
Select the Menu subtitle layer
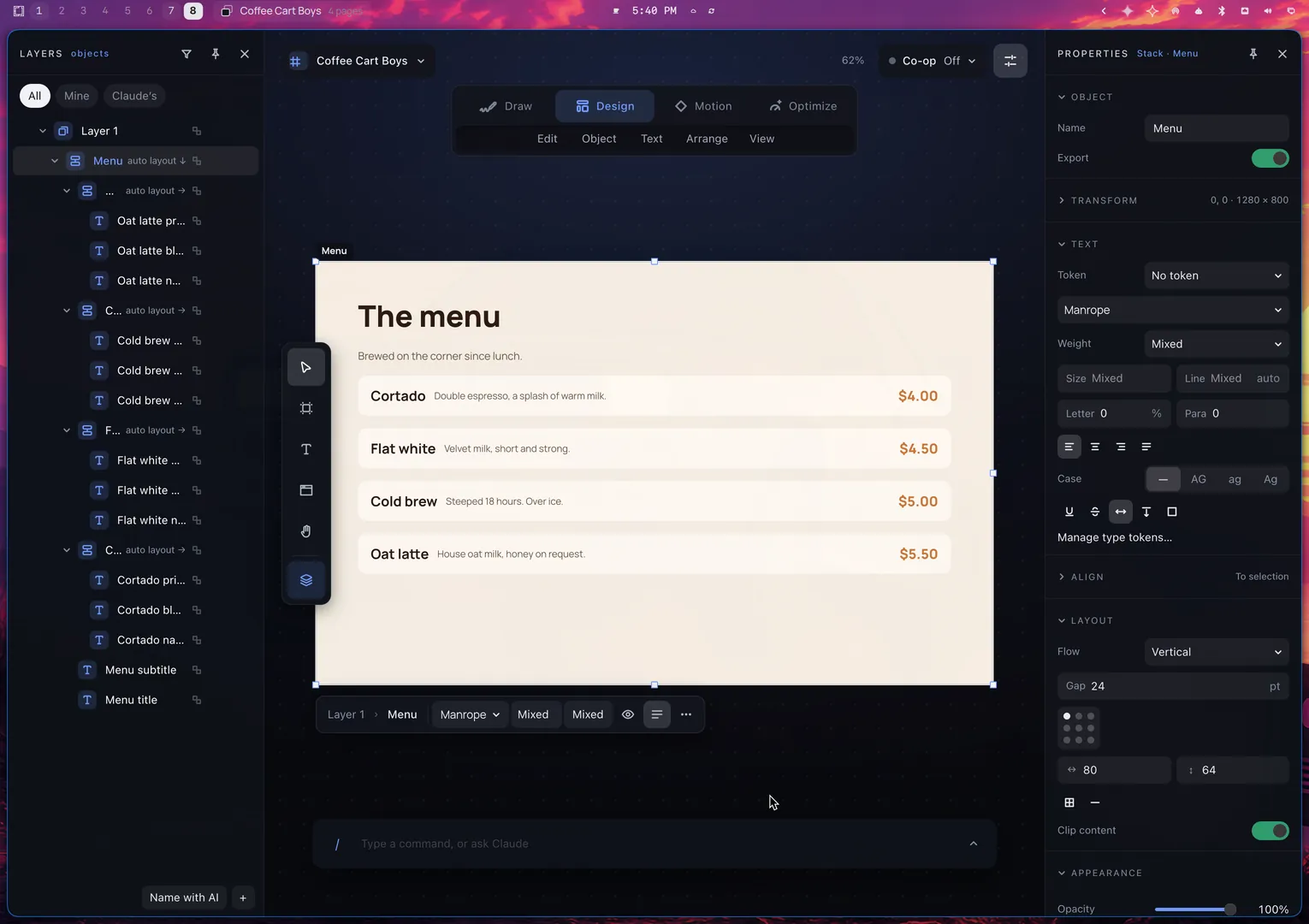pyautogui.click(x=140, y=670)
